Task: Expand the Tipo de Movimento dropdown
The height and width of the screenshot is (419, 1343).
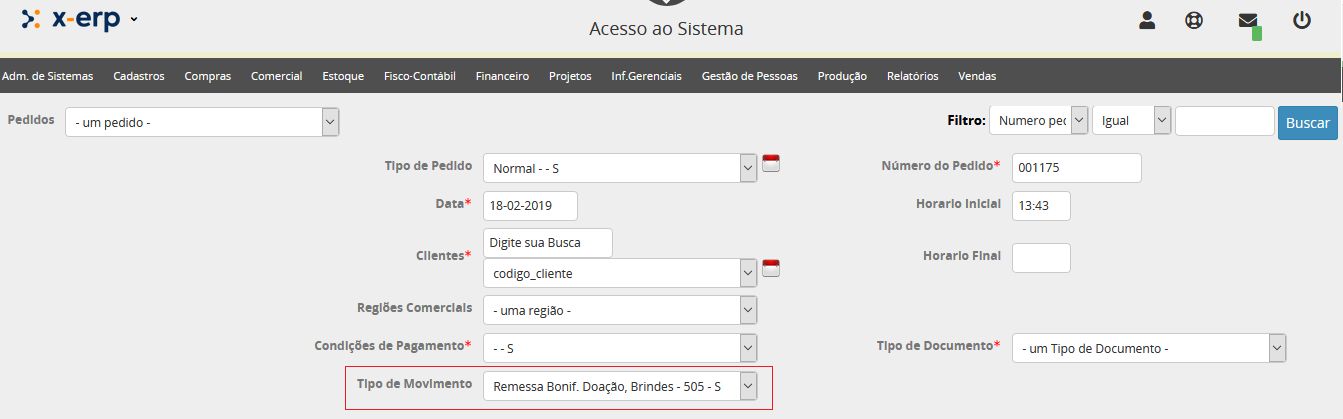Action: tap(620, 386)
